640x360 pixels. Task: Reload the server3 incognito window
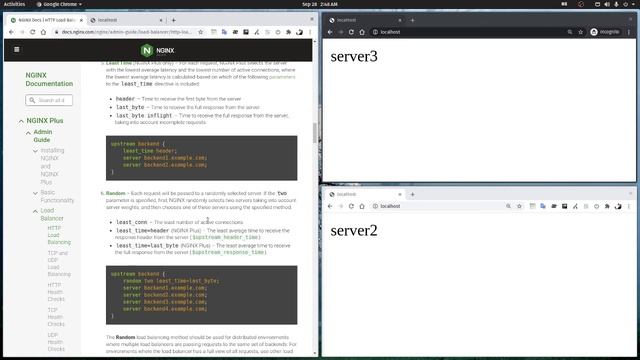[x=351, y=32]
